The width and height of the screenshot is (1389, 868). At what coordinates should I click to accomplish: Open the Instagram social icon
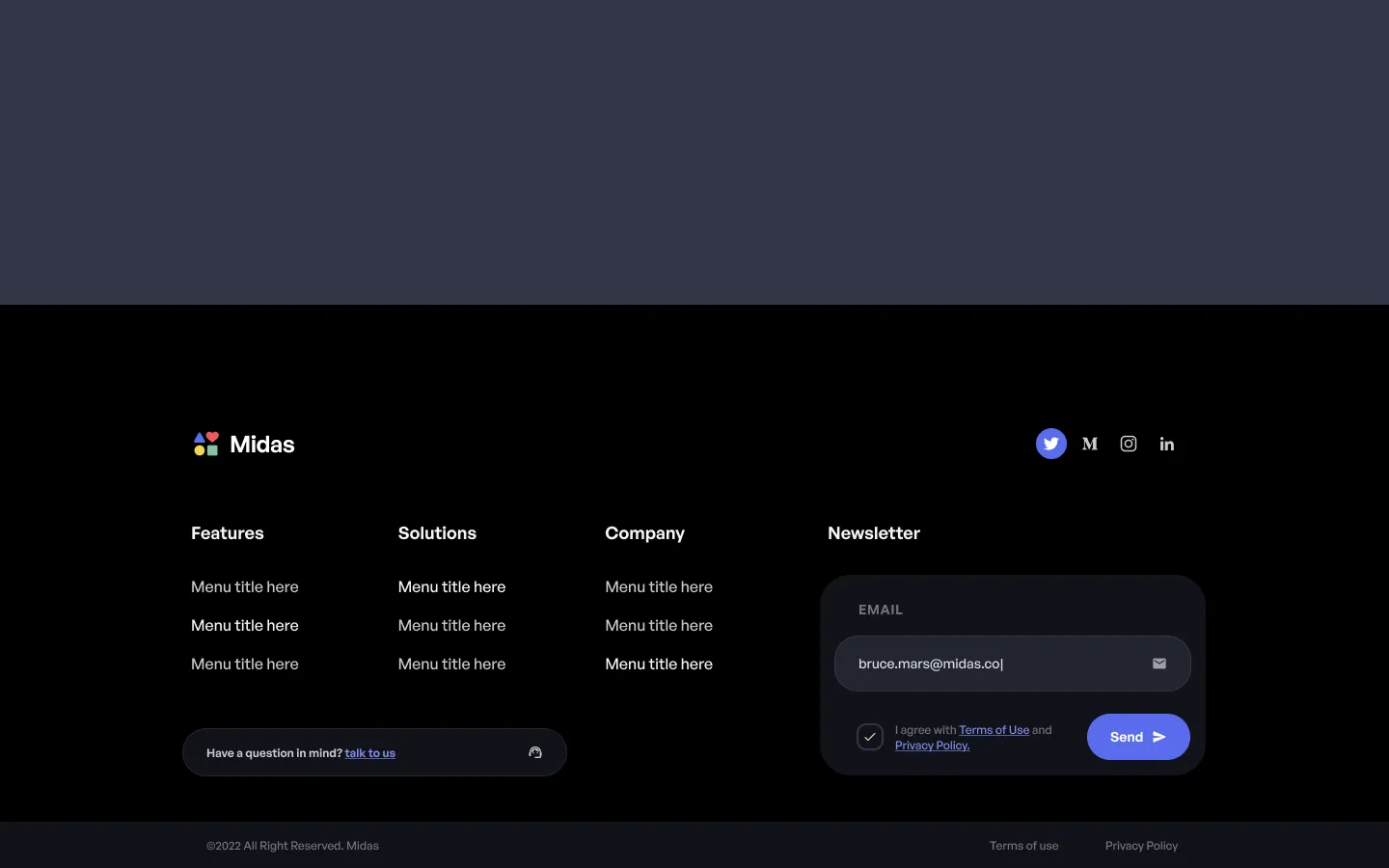pos(1129,444)
